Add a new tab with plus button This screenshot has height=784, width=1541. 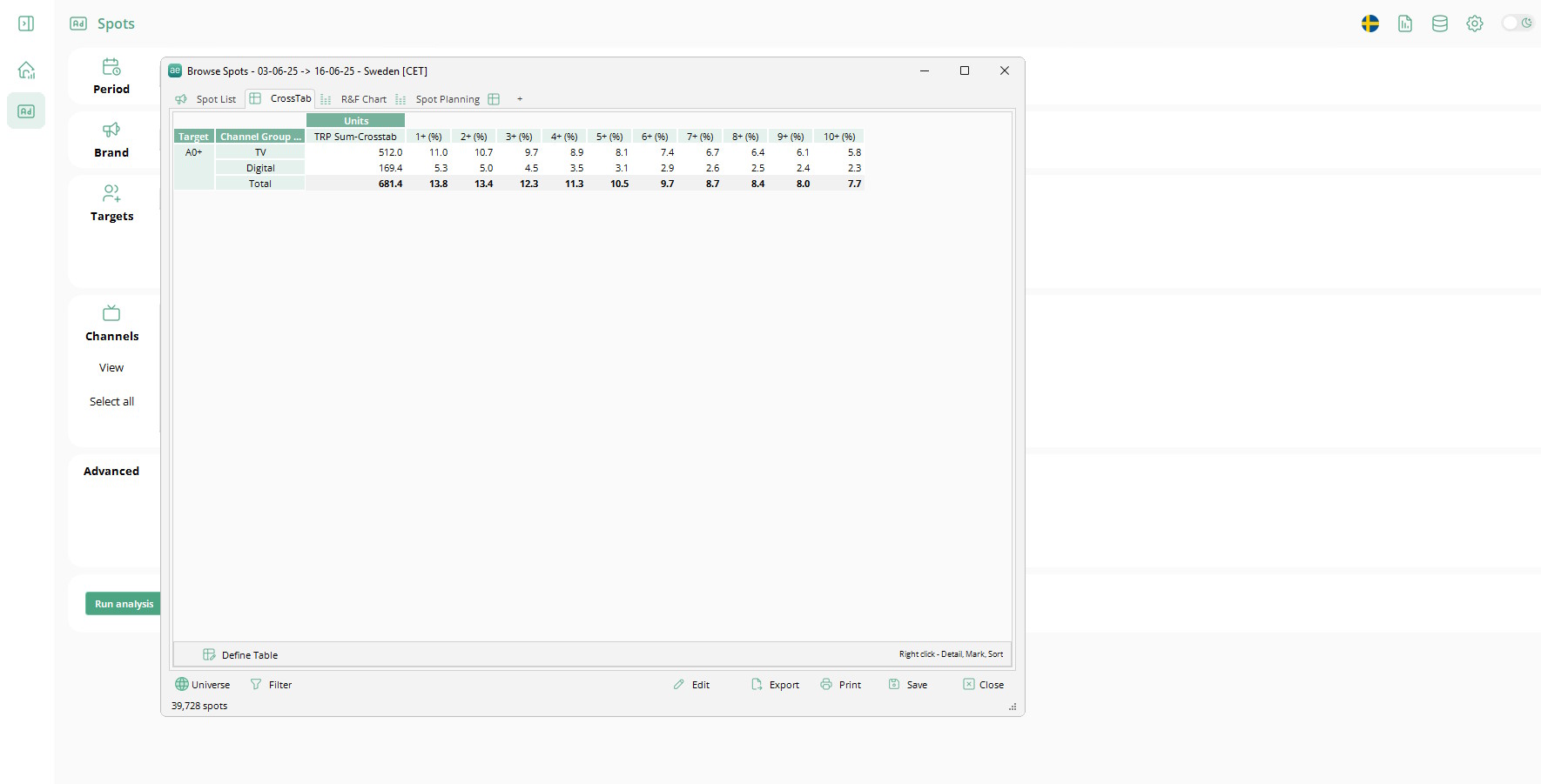click(x=520, y=99)
